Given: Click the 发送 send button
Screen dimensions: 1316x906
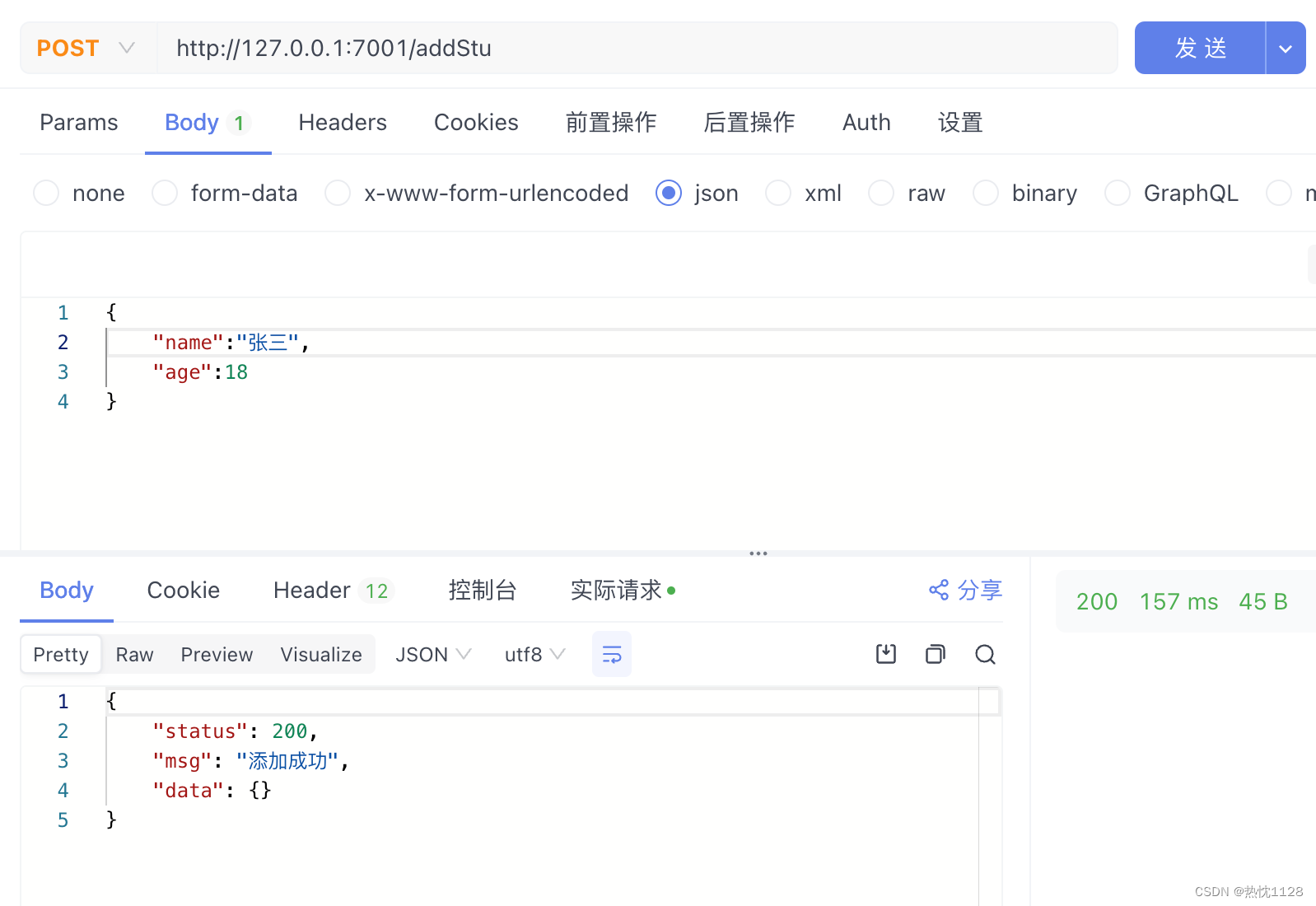Looking at the screenshot, I should 1200,48.
